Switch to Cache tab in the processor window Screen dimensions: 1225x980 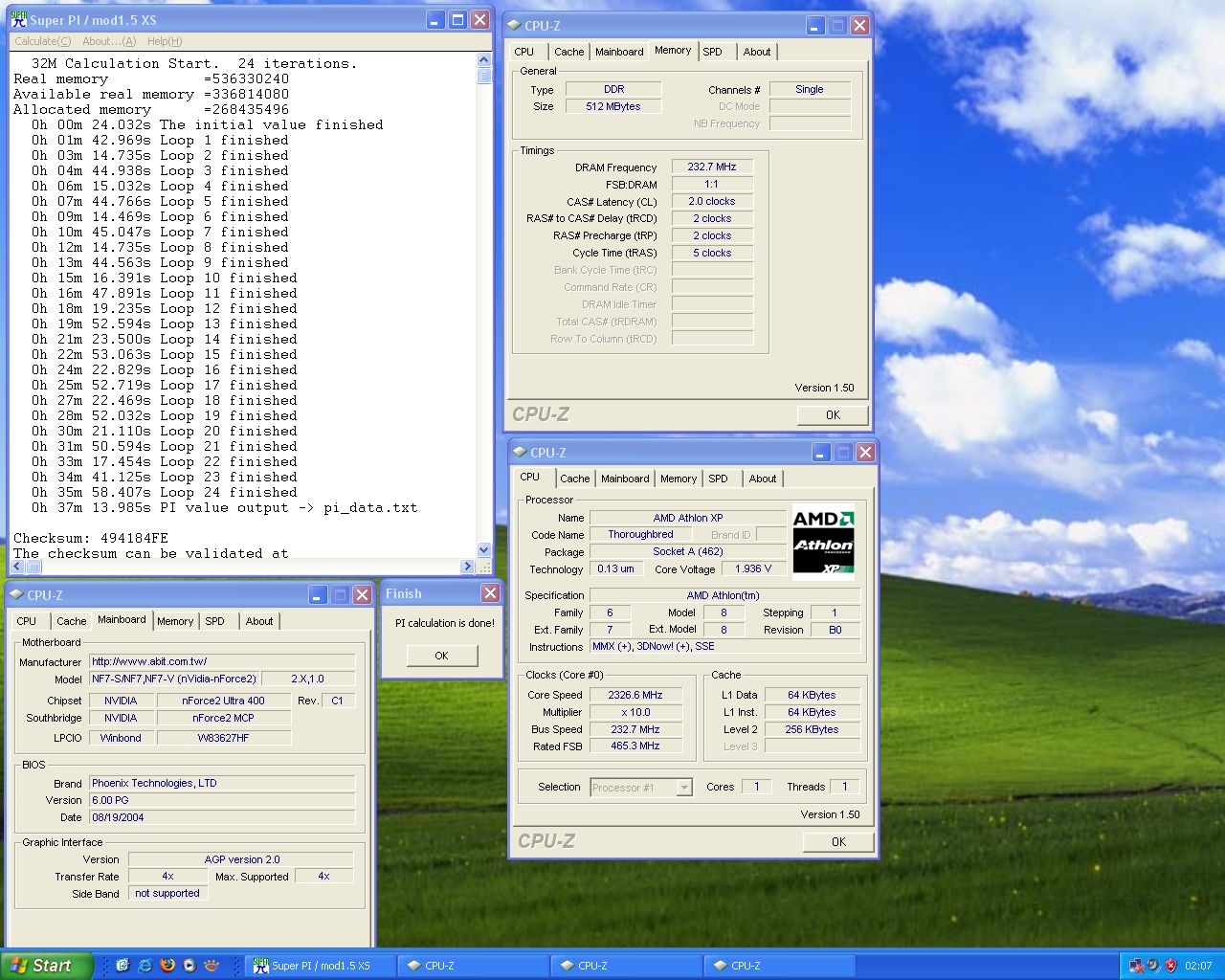click(574, 479)
